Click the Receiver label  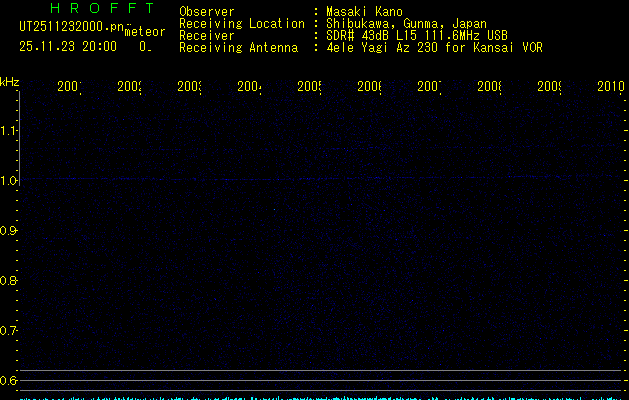(207, 36)
